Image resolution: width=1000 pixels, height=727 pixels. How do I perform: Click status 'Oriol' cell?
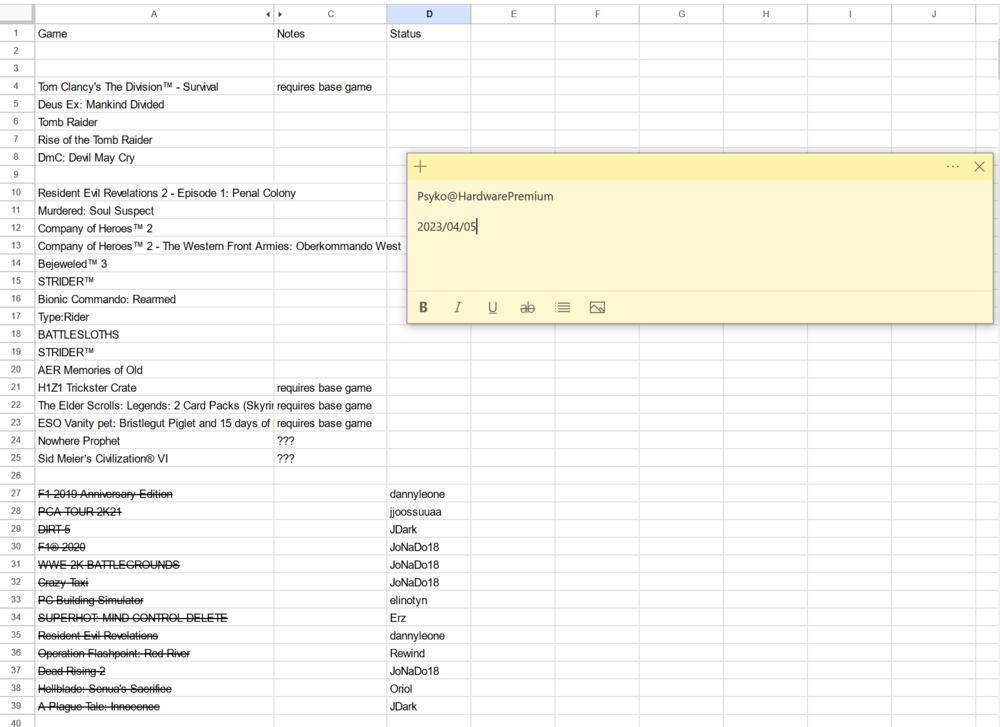429,689
